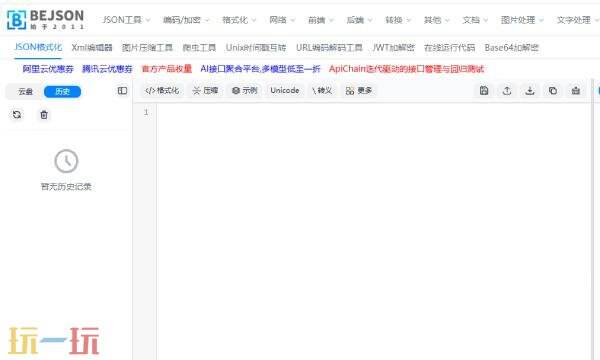Format JSON with the 格式化 button

(162, 91)
